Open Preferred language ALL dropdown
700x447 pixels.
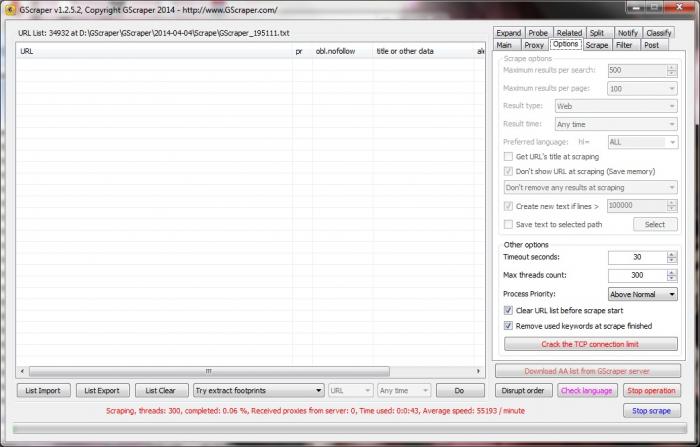coord(642,142)
